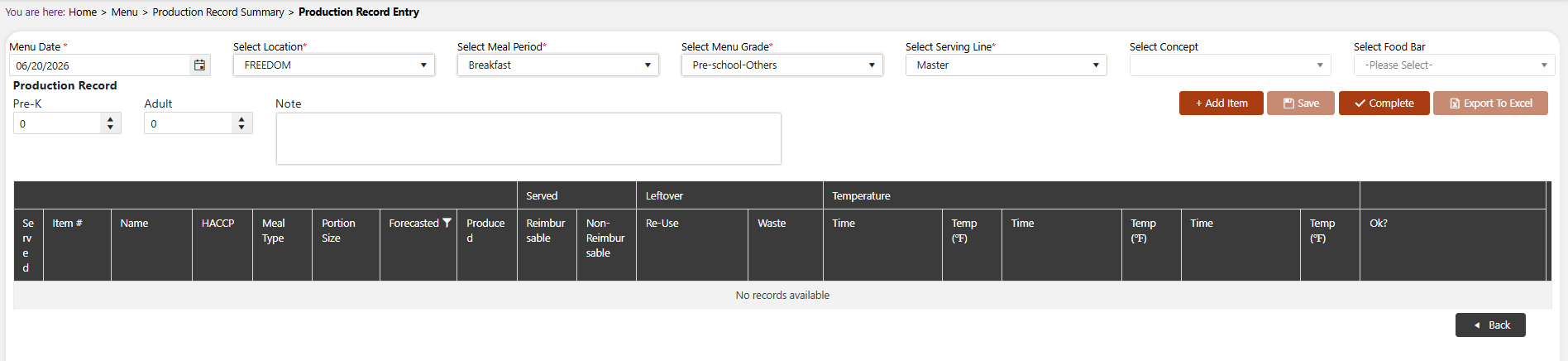The width and height of the screenshot is (1568, 361).
Task: Open the Menu Date calendar picker icon
Action: (x=199, y=65)
